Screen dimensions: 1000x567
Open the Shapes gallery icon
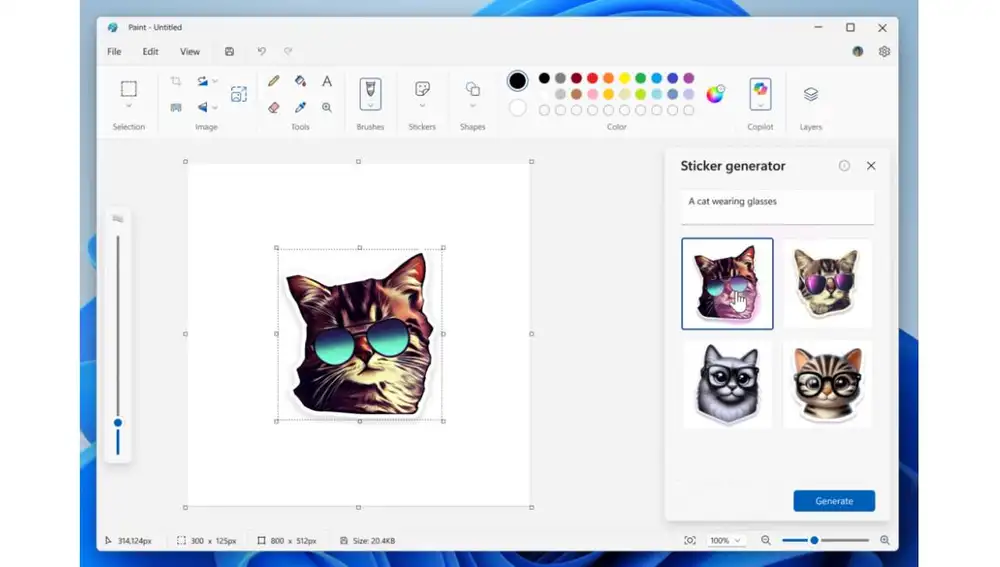(473, 89)
